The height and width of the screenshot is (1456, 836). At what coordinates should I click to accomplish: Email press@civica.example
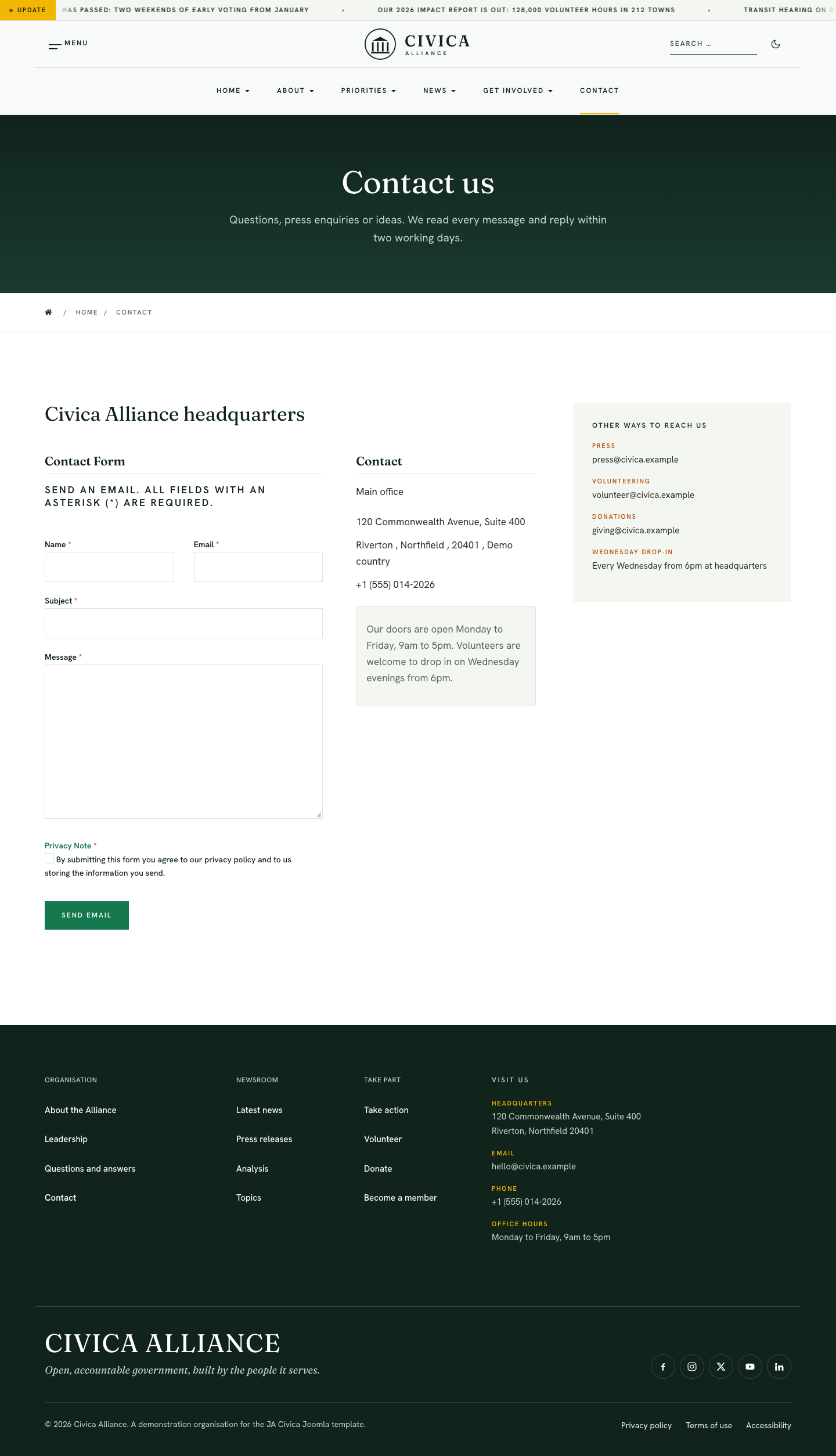635,460
